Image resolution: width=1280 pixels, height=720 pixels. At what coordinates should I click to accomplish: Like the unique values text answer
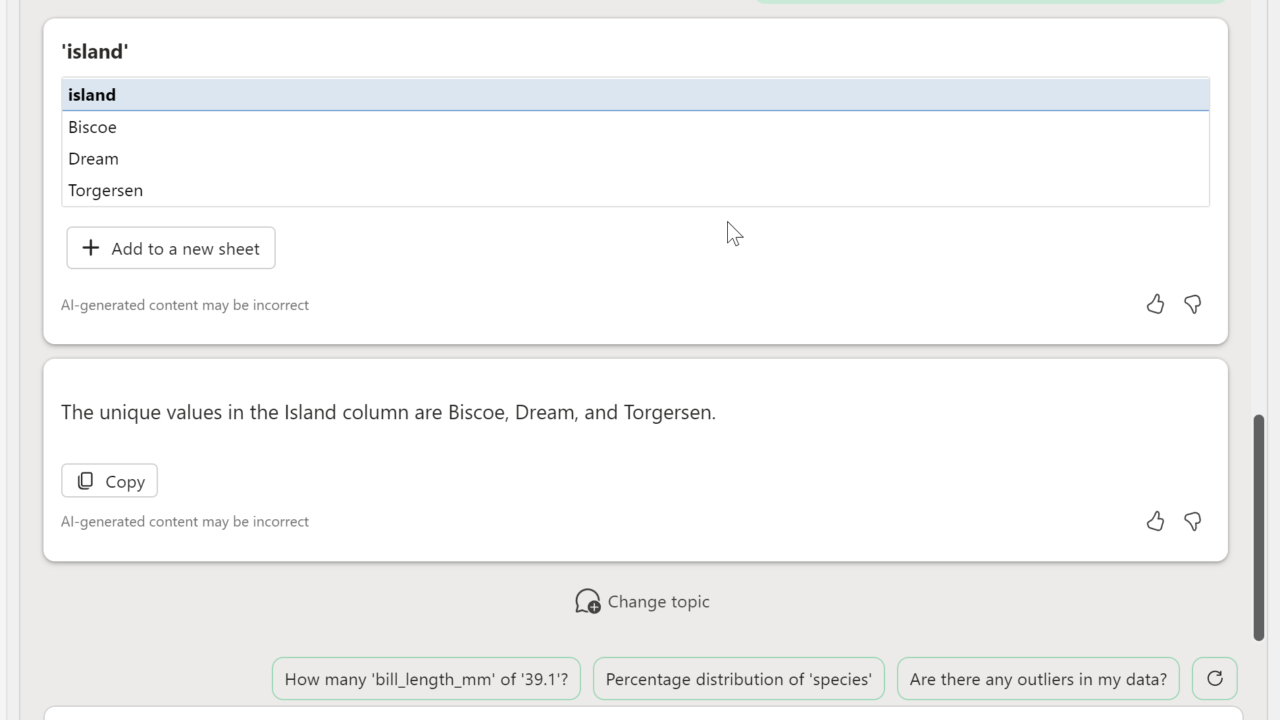(x=1155, y=521)
